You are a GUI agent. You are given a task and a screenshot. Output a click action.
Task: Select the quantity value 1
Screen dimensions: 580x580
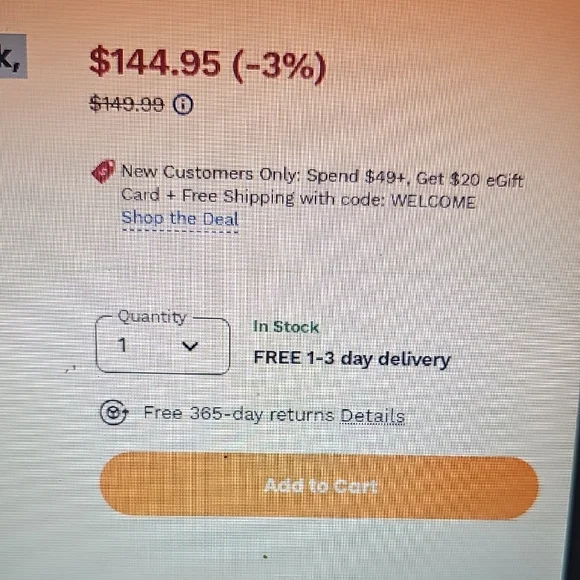[122, 345]
